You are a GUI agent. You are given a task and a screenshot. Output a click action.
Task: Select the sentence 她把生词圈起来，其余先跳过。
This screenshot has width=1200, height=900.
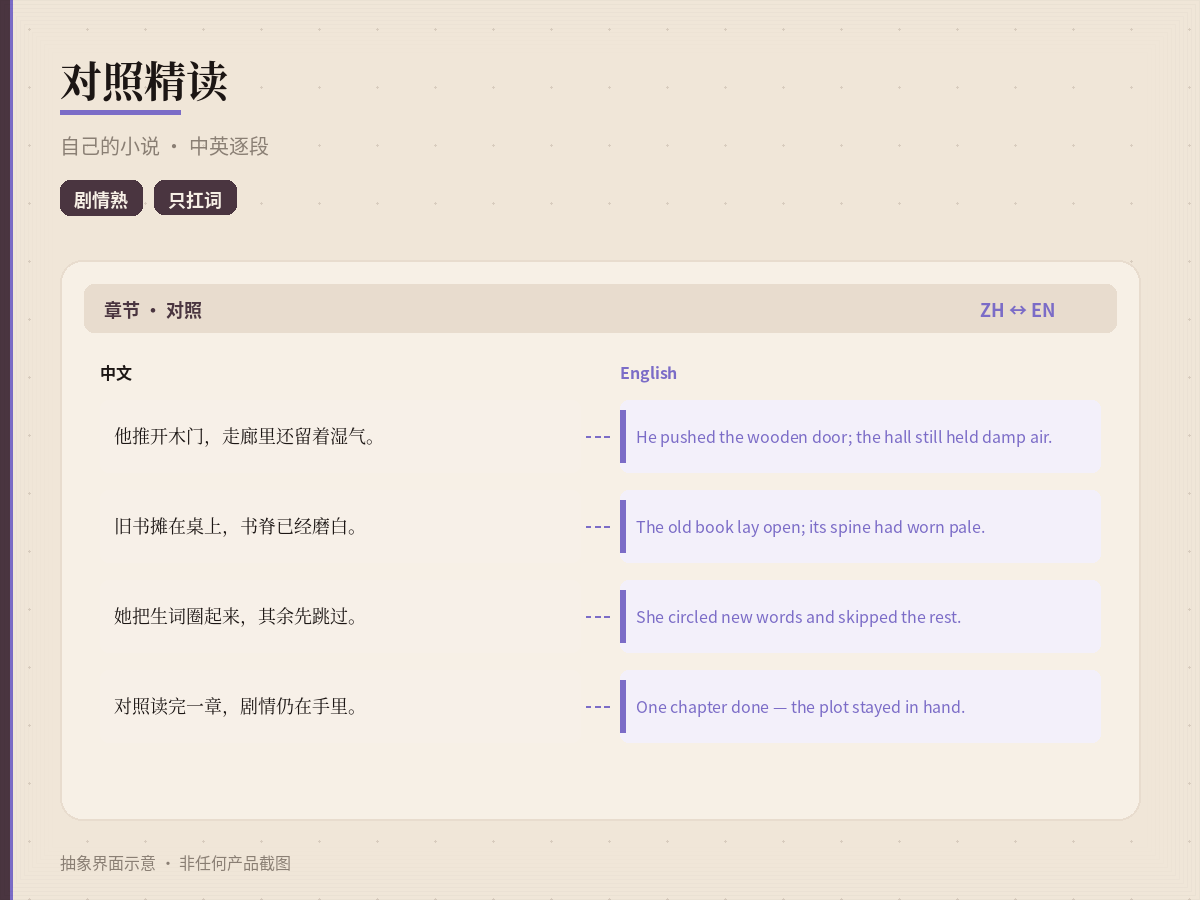click(x=237, y=616)
